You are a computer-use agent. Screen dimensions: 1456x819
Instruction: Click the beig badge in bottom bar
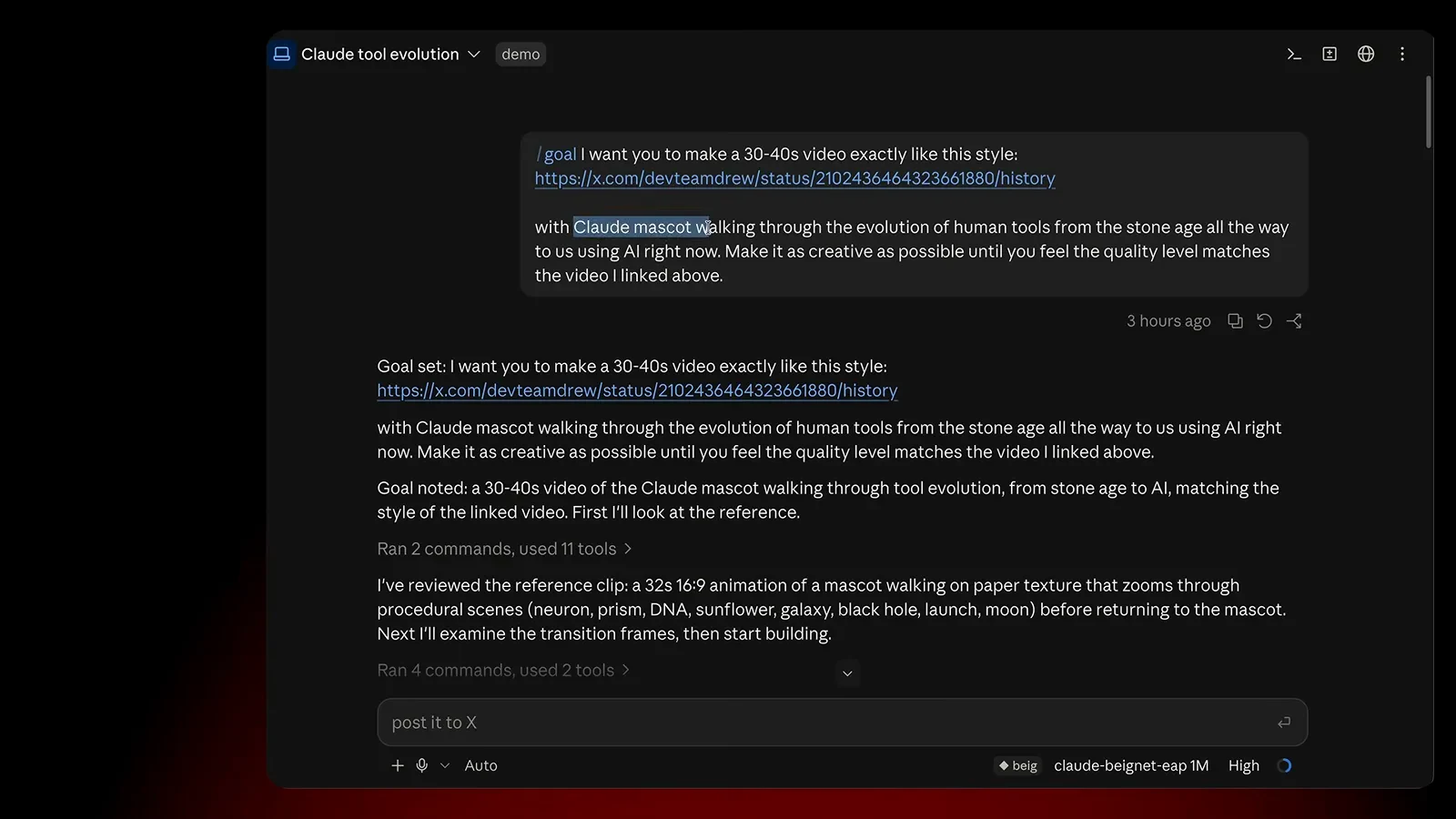(x=1017, y=766)
